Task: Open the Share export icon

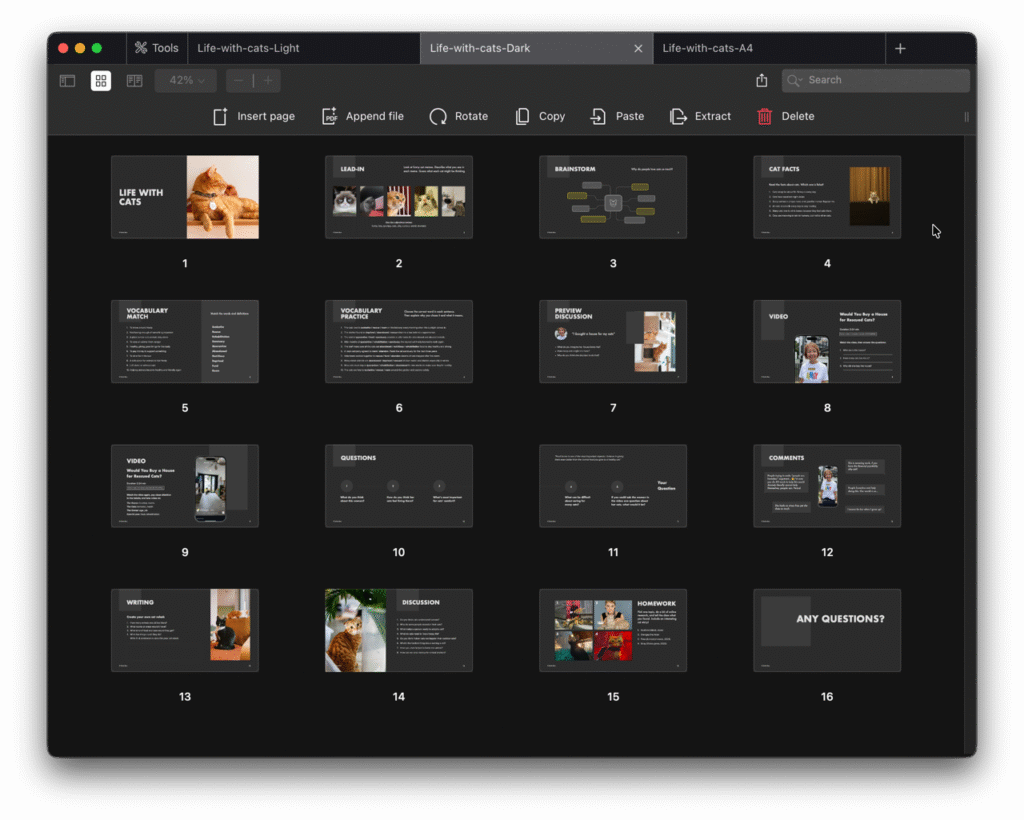Action: (x=762, y=81)
